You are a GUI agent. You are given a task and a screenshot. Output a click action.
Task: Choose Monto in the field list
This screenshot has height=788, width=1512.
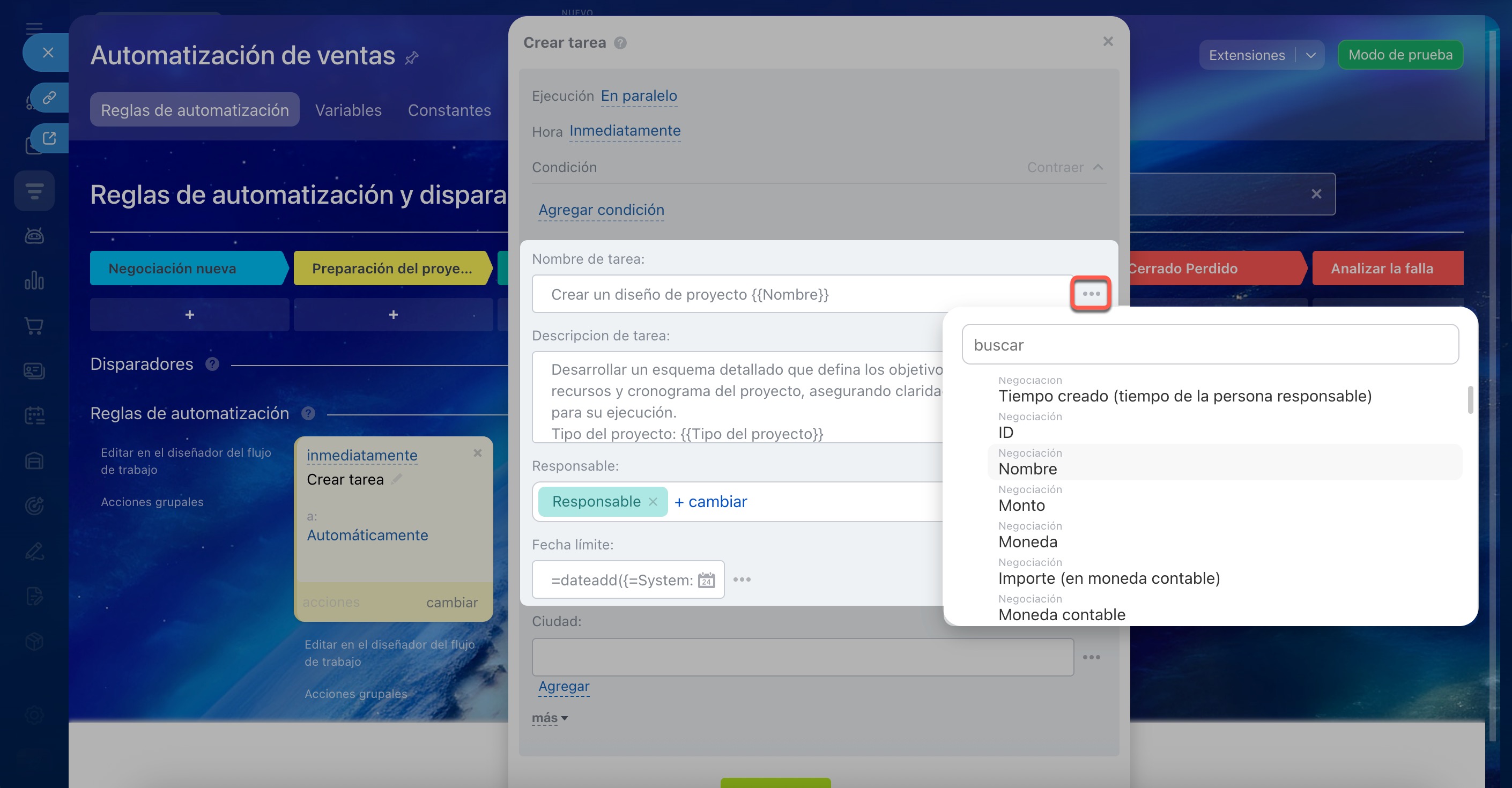click(1021, 505)
